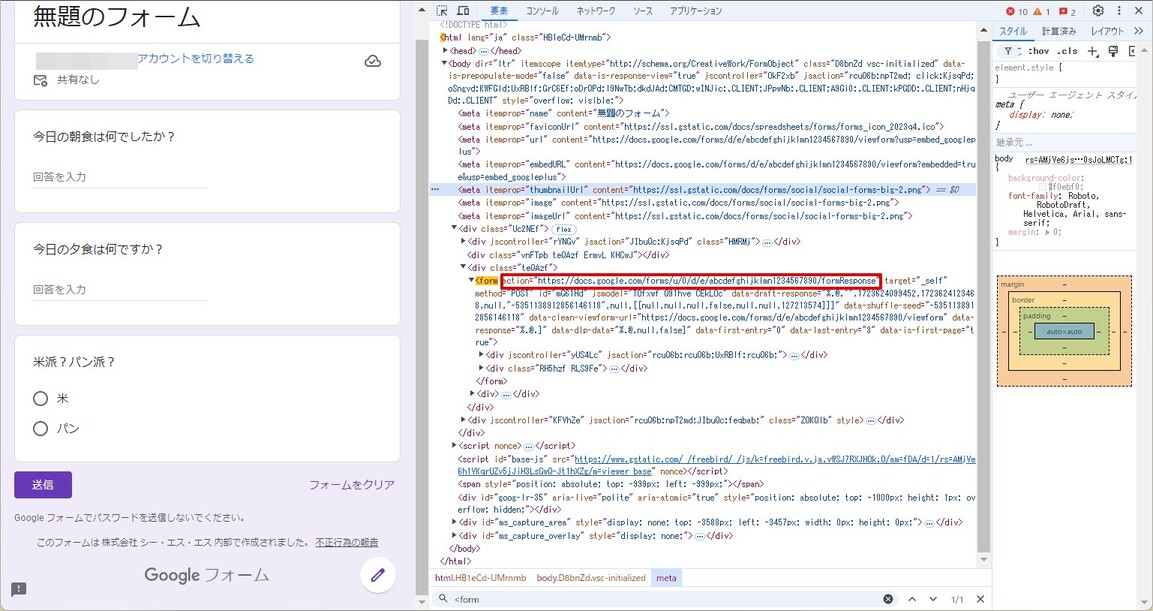This screenshot has width=1153, height=611.
Task: Click the red error count badge
Action: [1017, 12]
